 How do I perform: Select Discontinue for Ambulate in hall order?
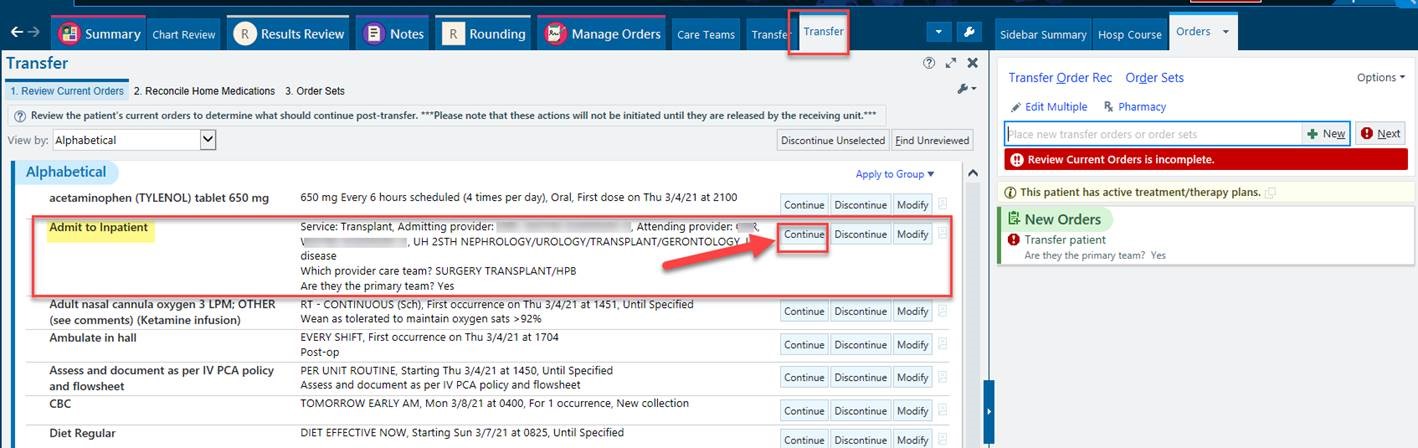pos(860,344)
